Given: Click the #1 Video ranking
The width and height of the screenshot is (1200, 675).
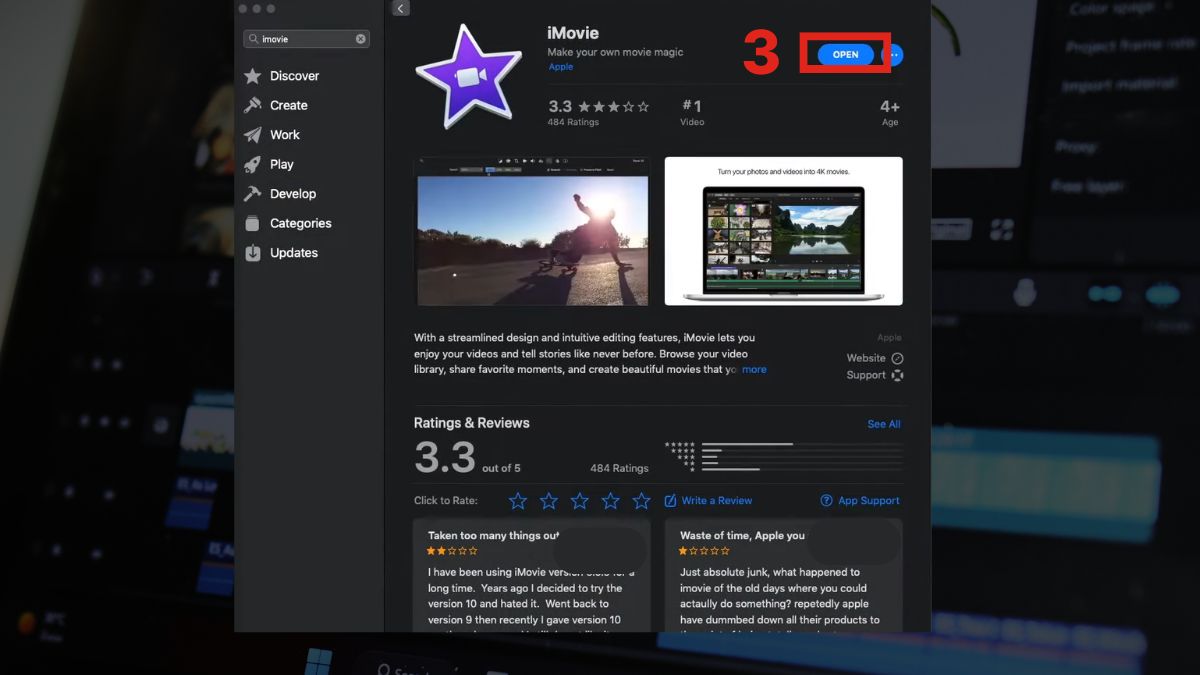Looking at the screenshot, I should [x=692, y=112].
